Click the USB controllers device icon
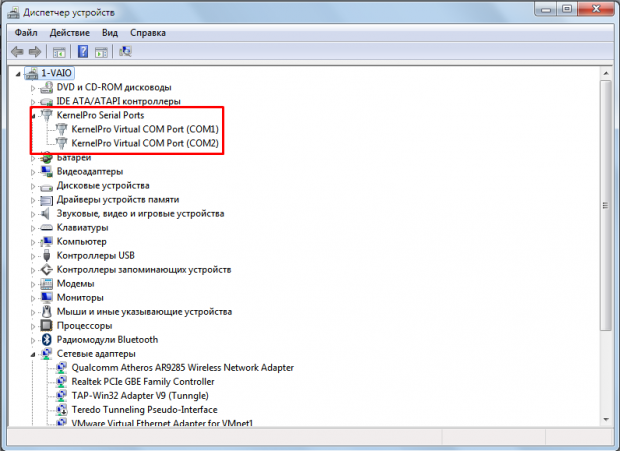 click(46, 255)
